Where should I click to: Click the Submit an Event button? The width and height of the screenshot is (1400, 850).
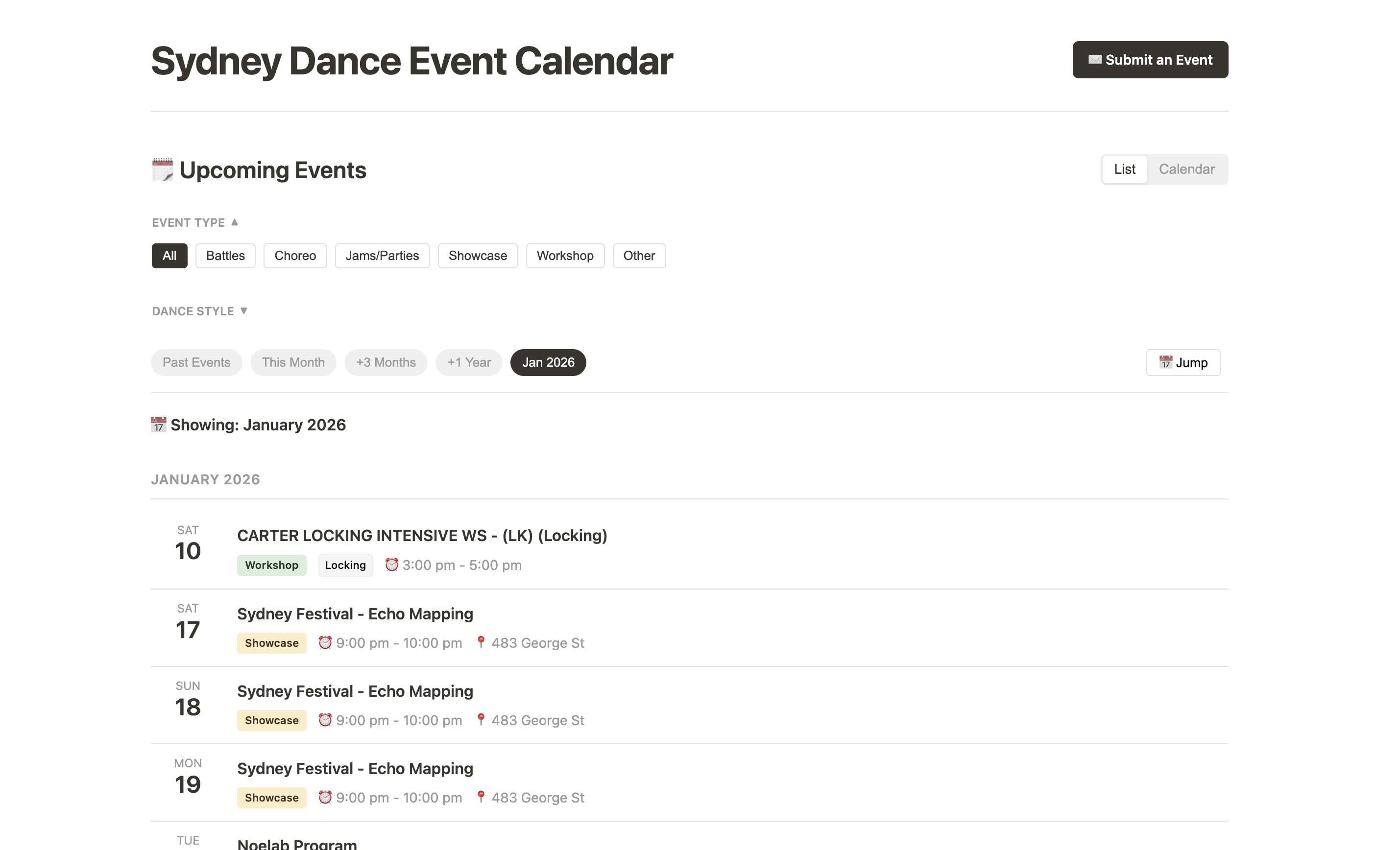[x=1150, y=60]
